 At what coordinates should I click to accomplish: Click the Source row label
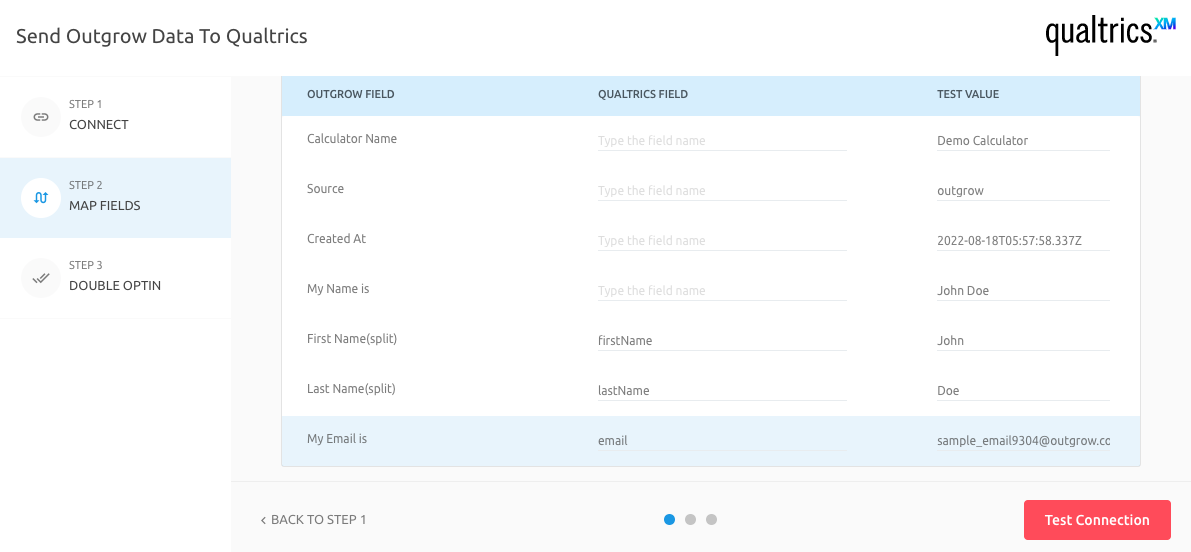coord(325,188)
